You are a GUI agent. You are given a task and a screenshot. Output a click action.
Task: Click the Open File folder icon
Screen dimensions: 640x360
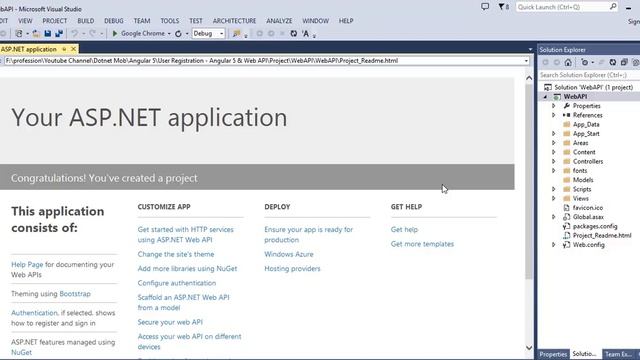point(36,33)
